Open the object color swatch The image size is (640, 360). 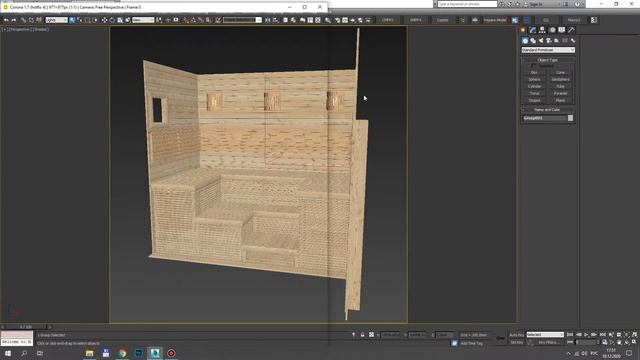pos(570,118)
